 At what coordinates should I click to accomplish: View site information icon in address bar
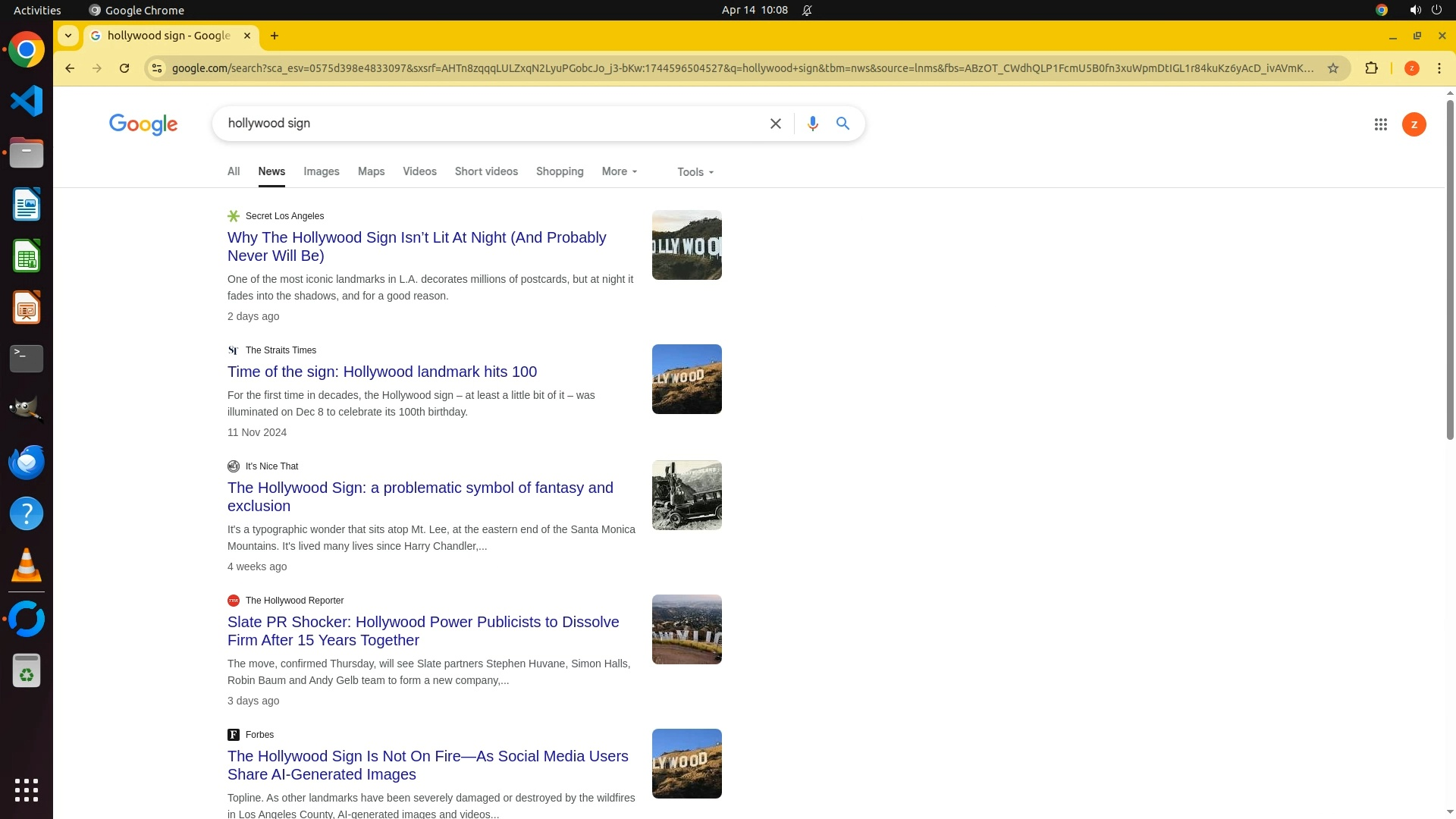click(156, 68)
